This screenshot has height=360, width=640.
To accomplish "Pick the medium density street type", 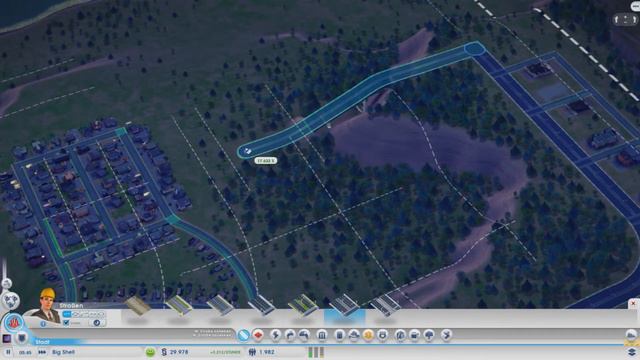I will 220,306.
